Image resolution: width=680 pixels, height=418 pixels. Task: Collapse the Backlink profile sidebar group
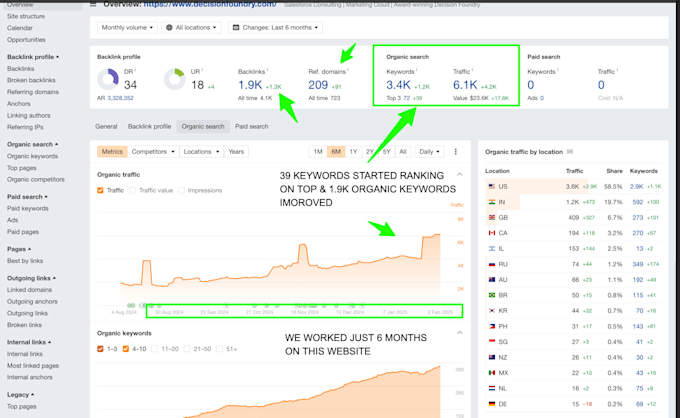coord(33,57)
